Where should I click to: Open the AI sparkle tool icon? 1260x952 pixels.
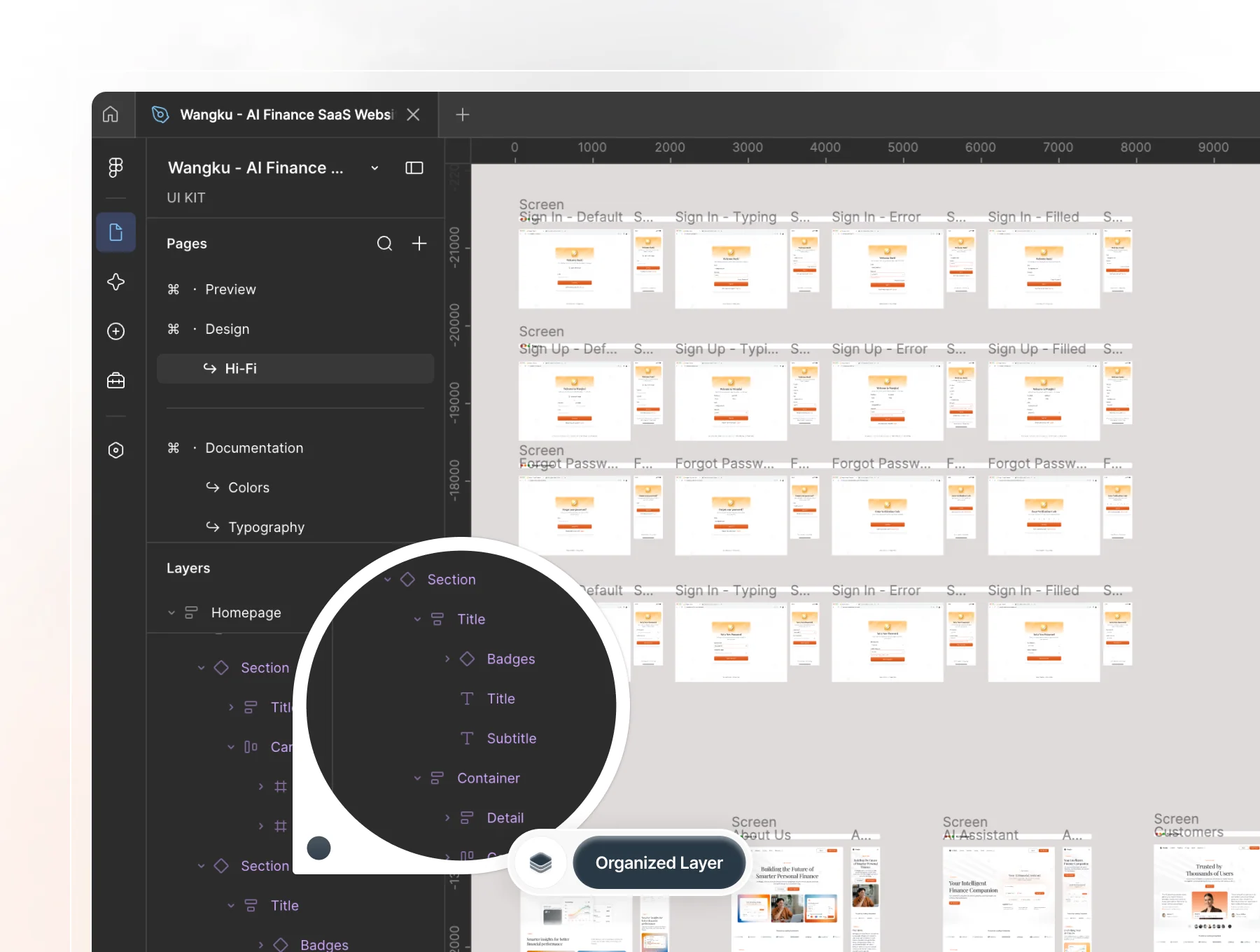(116, 281)
